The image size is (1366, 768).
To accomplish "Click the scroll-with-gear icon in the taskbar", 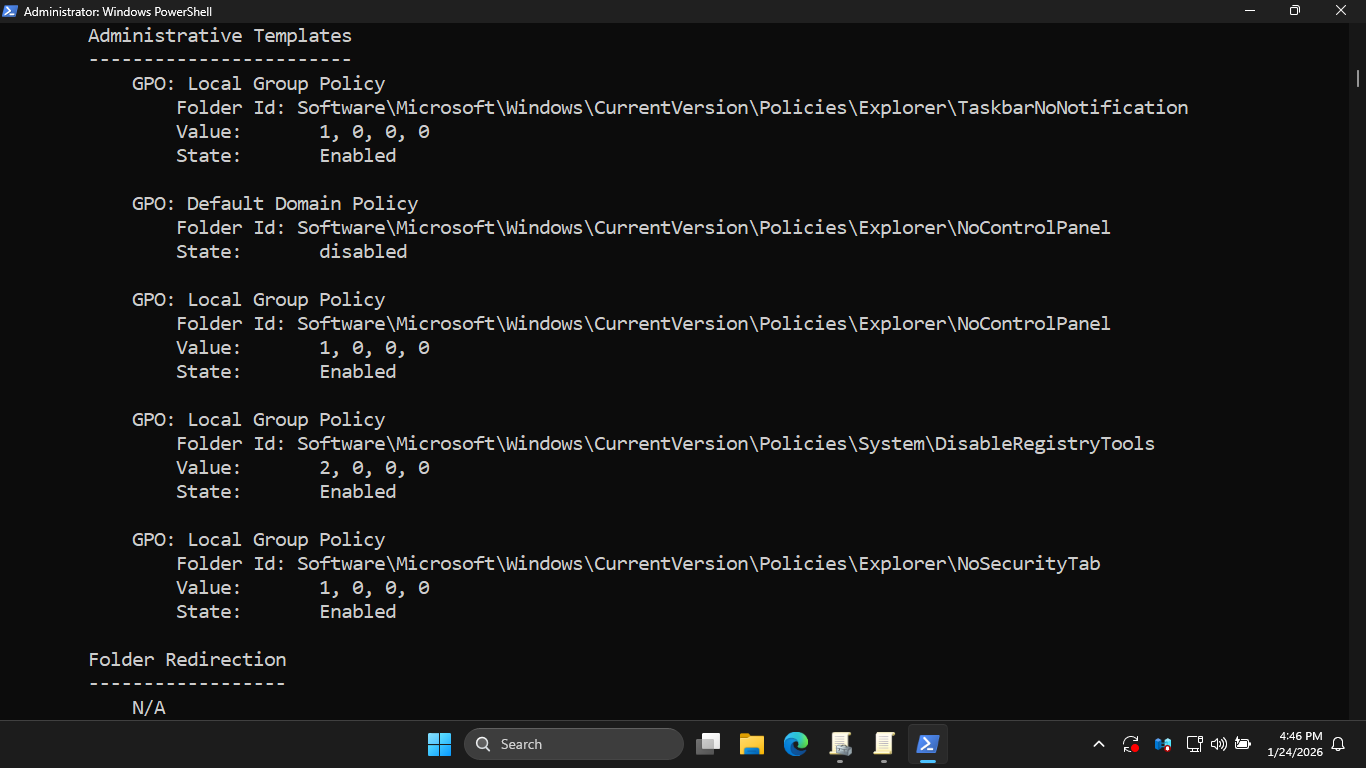I will pos(840,744).
